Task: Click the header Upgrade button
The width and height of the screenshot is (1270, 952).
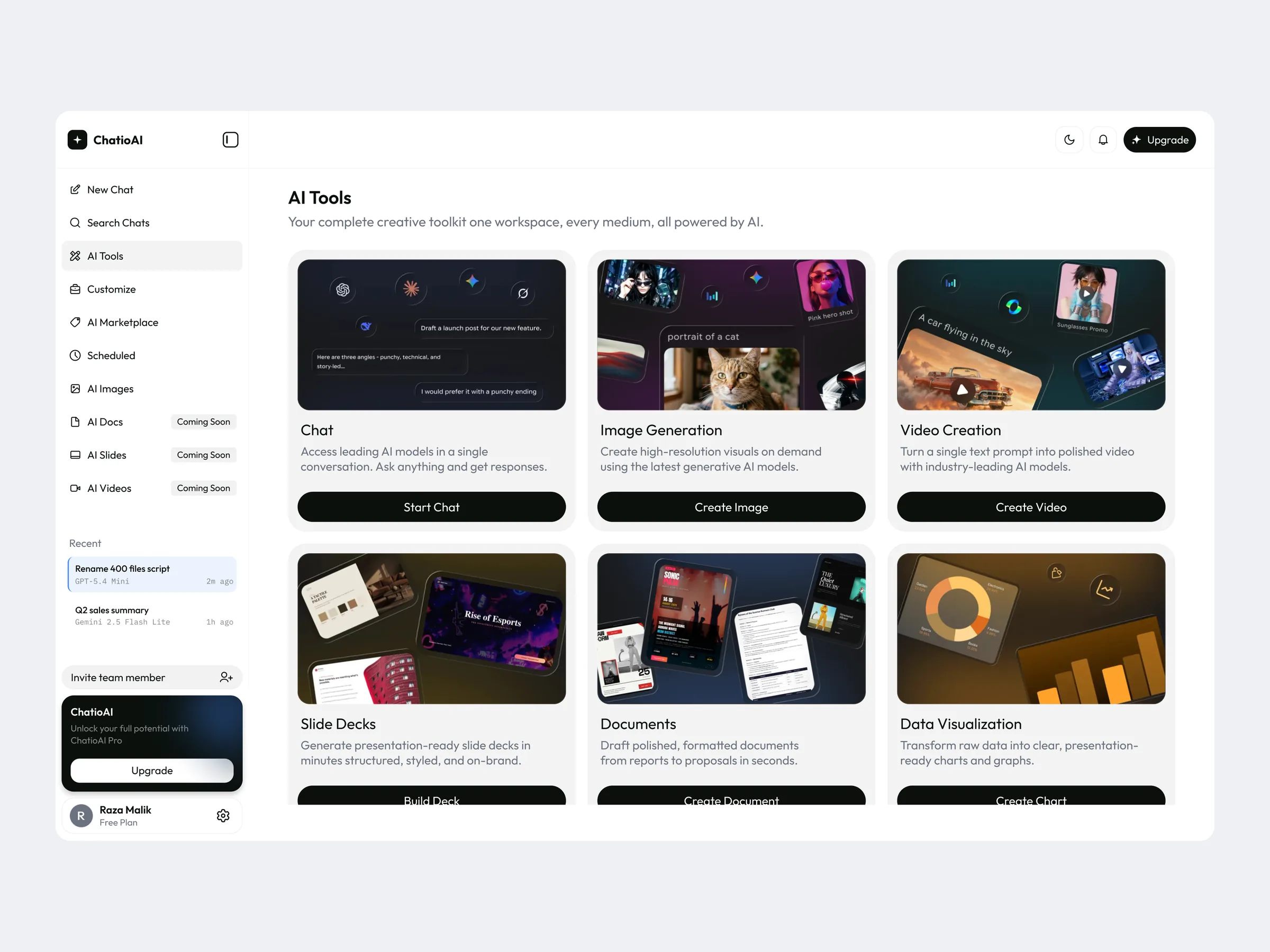Action: (1159, 140)
